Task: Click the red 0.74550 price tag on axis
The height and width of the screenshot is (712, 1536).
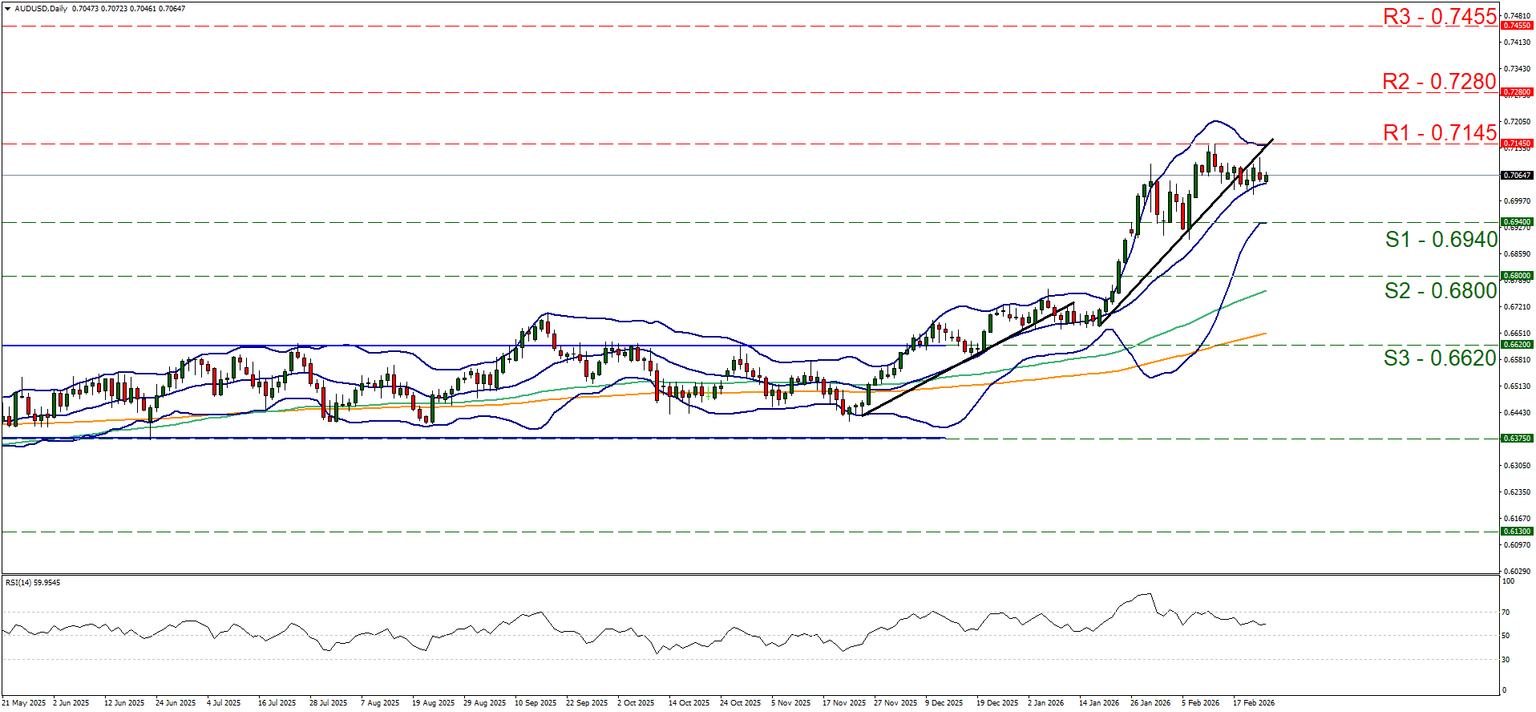Action: click(1516, 26)
